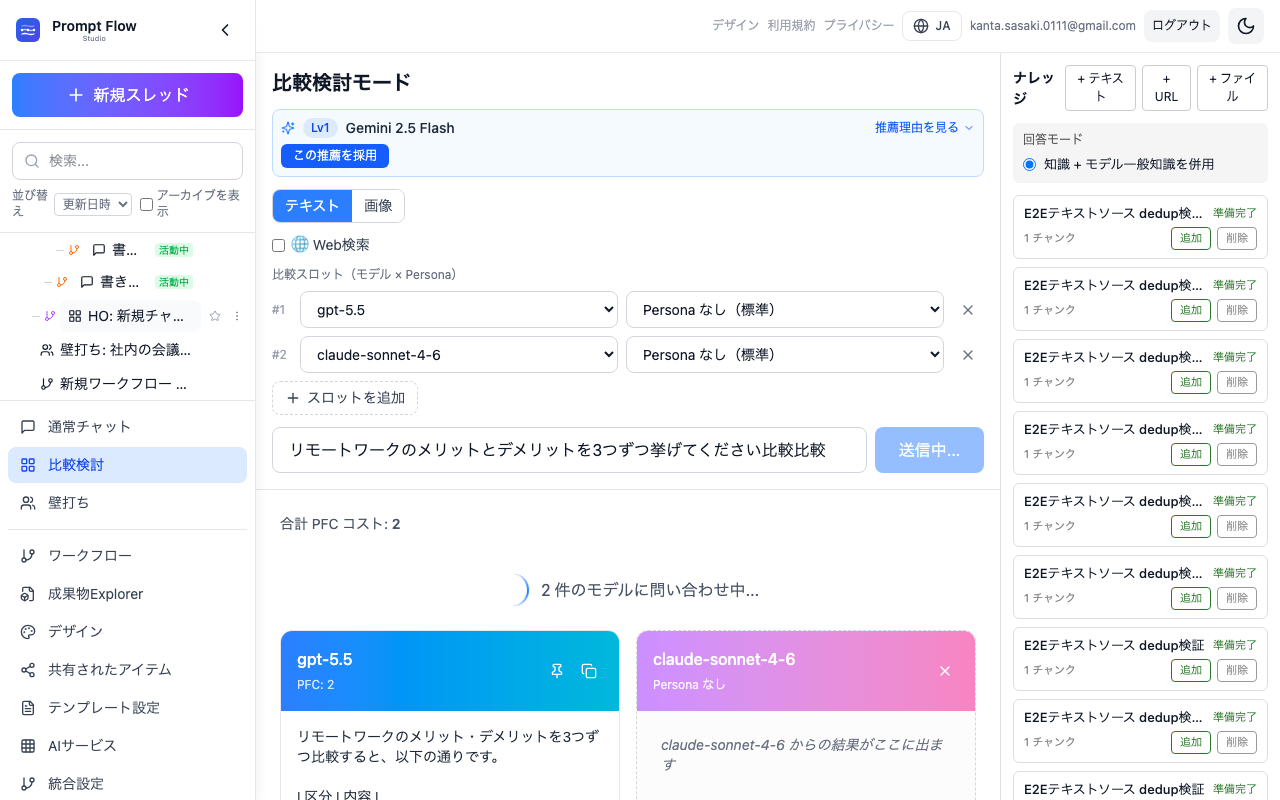Click スロットを追加 button
The width and height of the screenshot is (1280, 800).
point(345,398)
